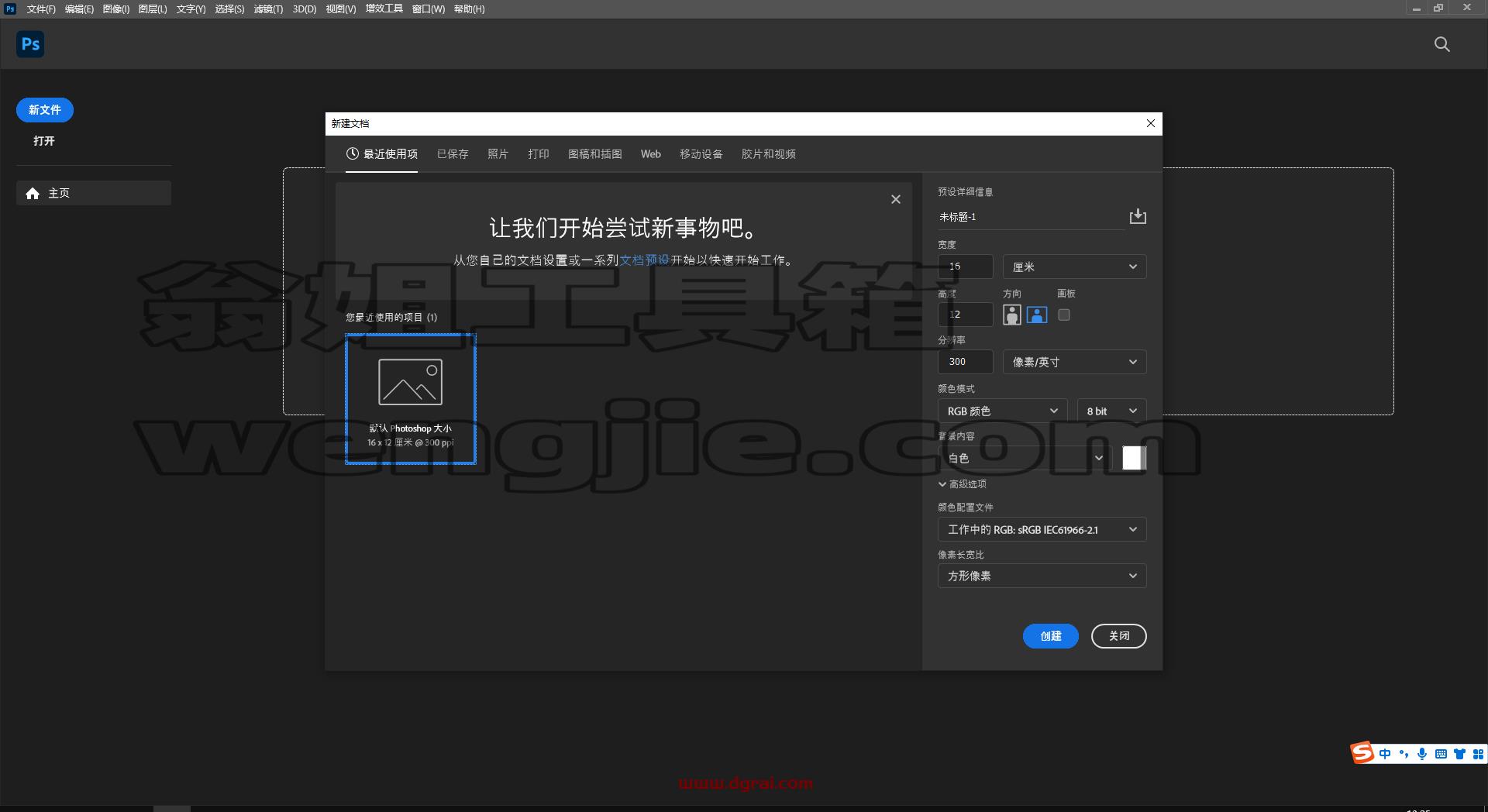Enable the 画板 artboard checkbox
This screenshot has width=1488, height=812.
(x=1064, y=315)
